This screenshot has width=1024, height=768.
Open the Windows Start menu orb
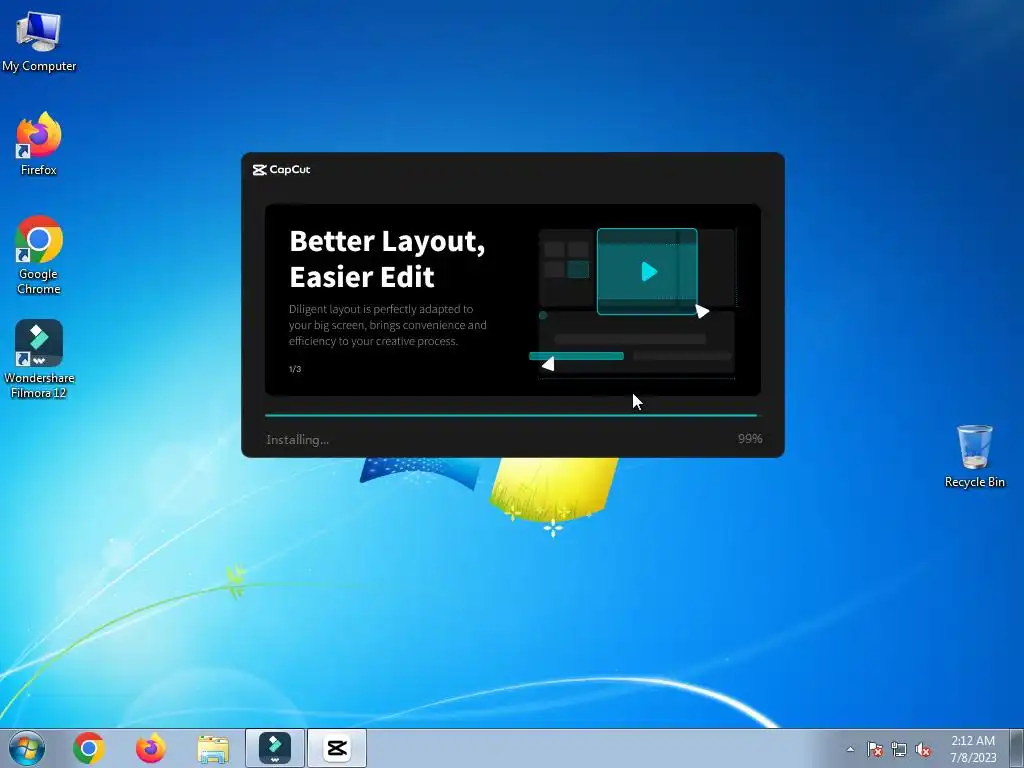pos(27,748)
